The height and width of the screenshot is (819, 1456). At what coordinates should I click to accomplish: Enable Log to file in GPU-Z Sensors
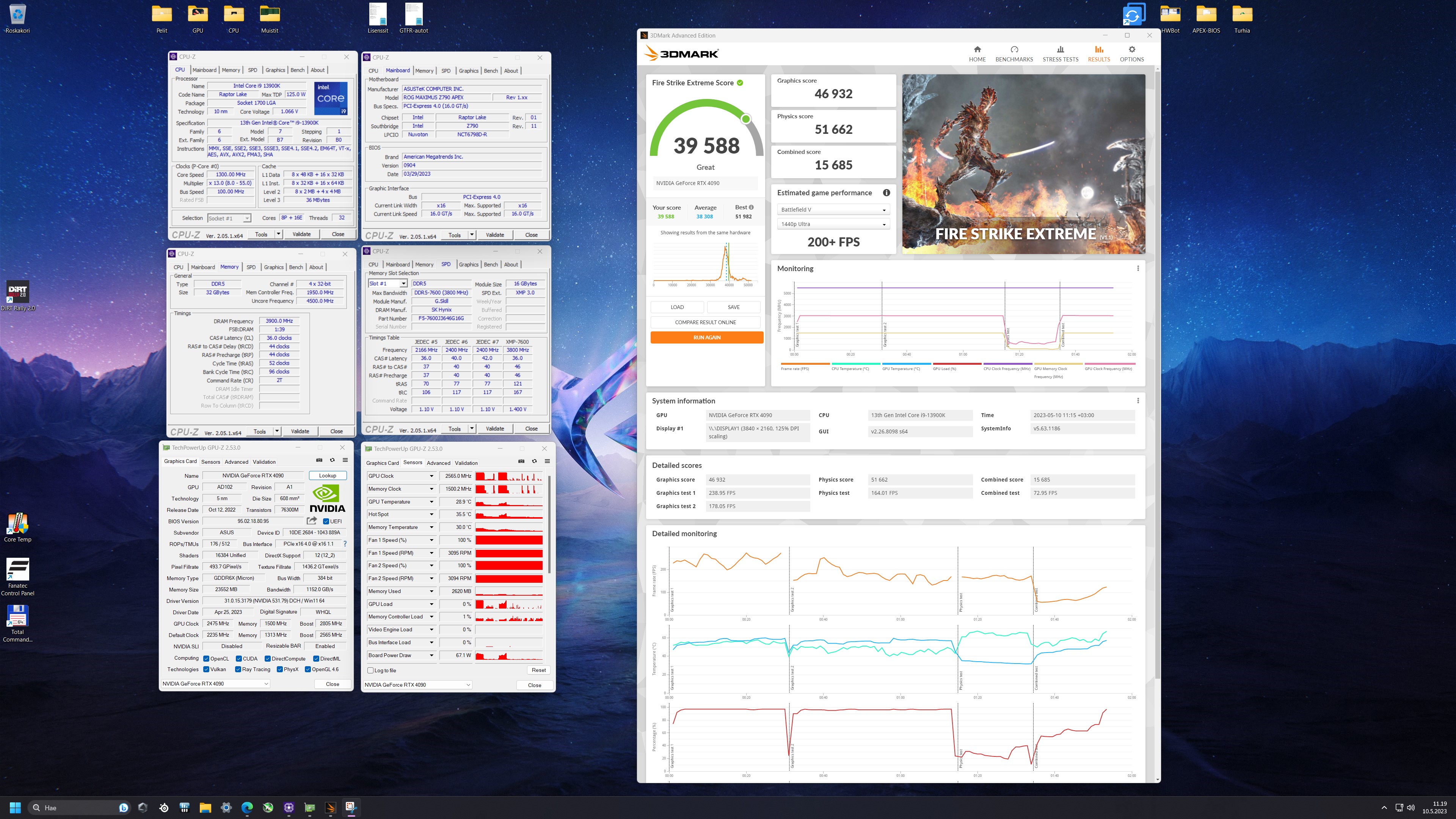[x=371, y=670]
